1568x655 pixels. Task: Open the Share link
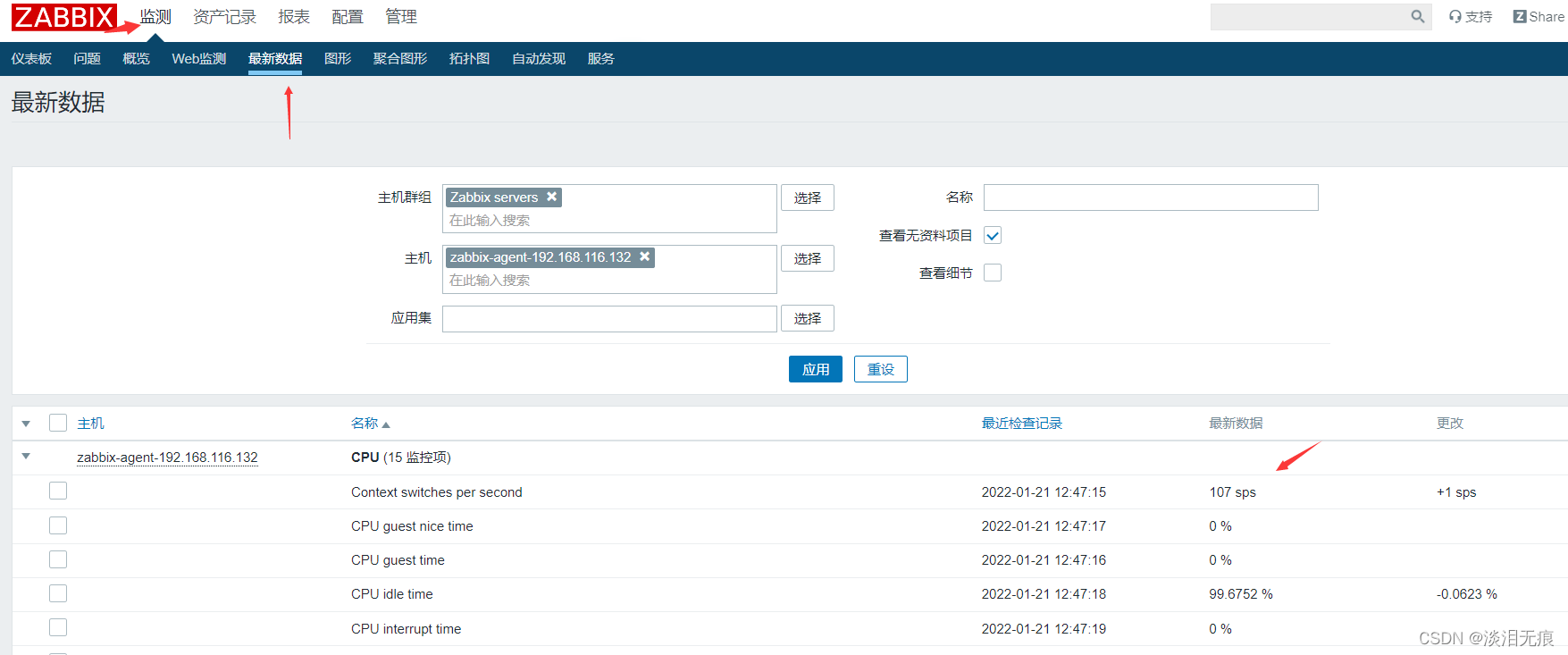[x=1539, y=16]
